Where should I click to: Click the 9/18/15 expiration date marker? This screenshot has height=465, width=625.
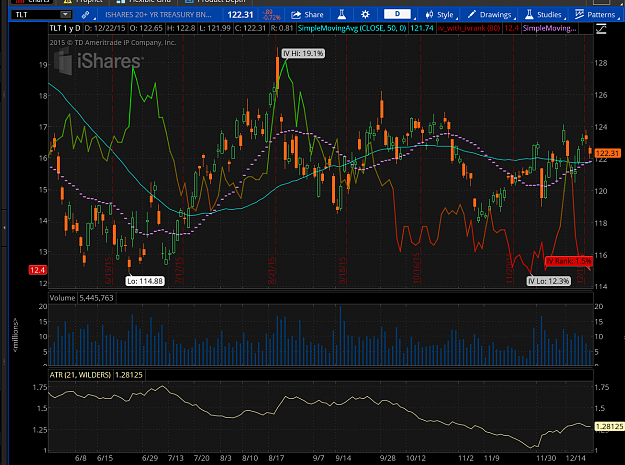pyautogui.click(x=342, y=271)
